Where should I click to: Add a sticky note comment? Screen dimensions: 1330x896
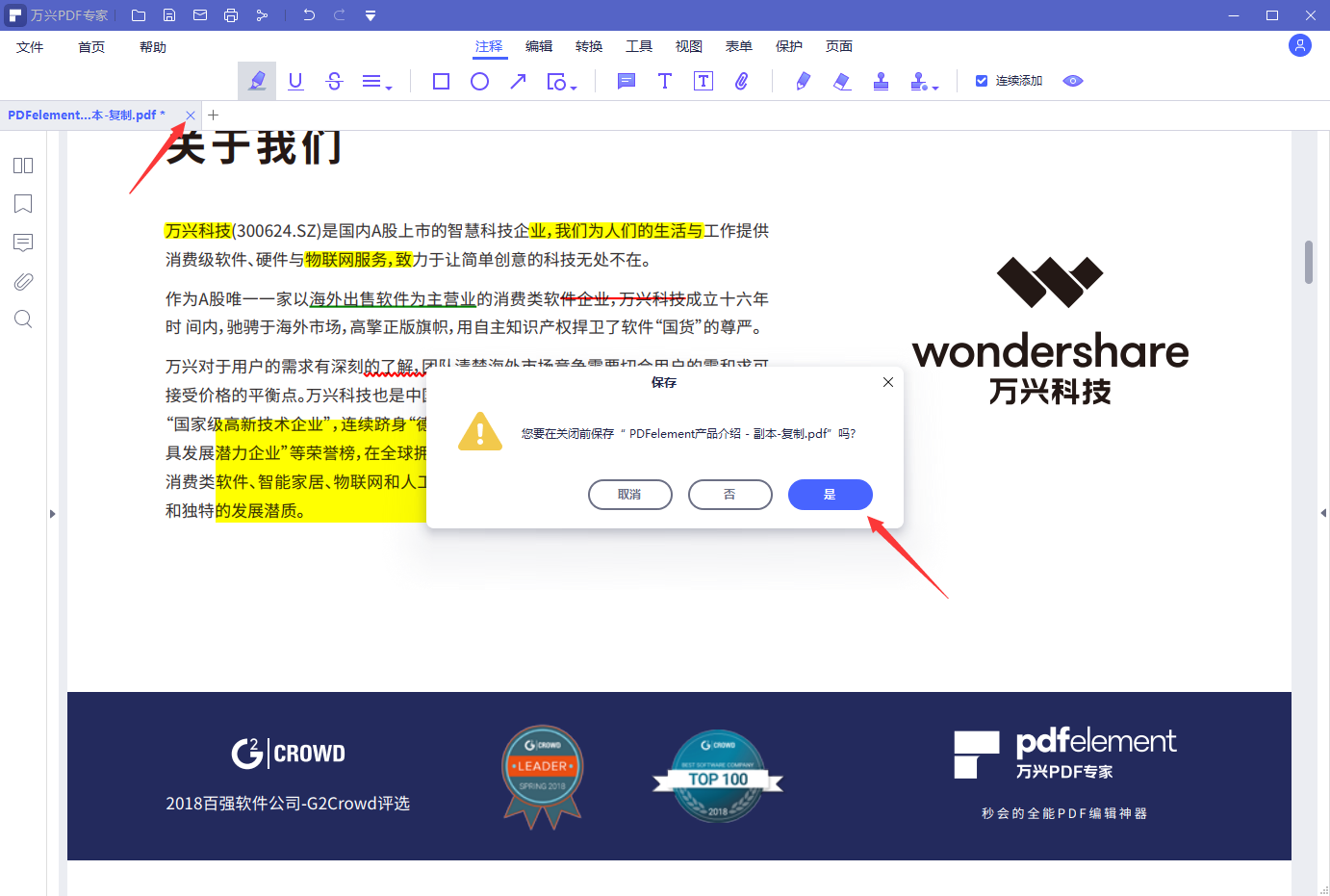[x=626, y=81]
